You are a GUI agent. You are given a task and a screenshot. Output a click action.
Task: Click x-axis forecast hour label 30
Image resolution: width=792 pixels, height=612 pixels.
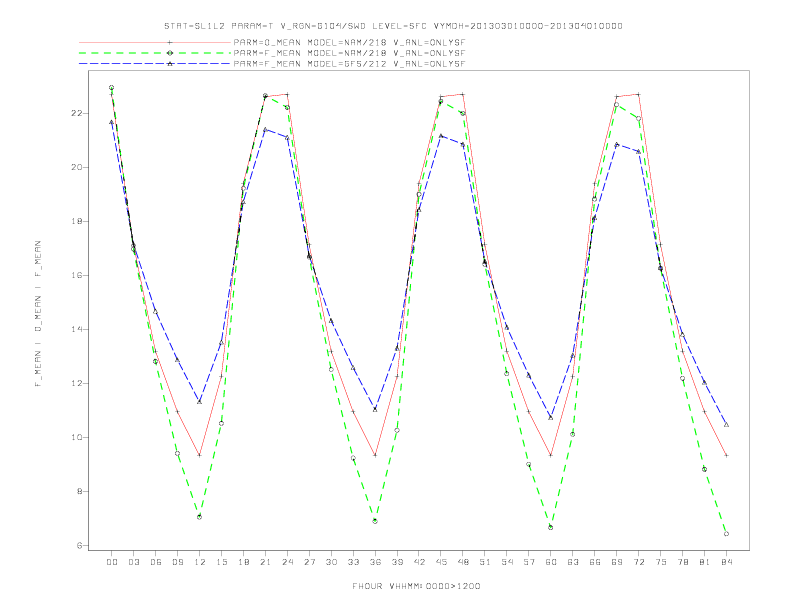coord(331,562)
